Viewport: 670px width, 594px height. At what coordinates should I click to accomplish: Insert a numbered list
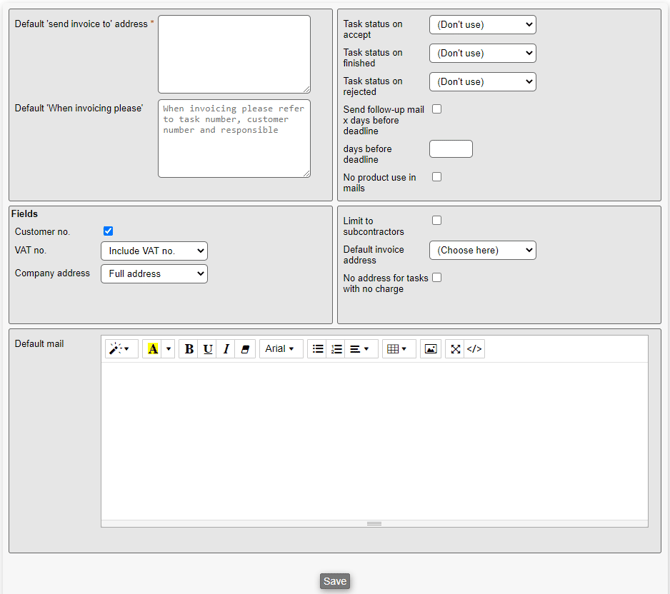[337, 349]
